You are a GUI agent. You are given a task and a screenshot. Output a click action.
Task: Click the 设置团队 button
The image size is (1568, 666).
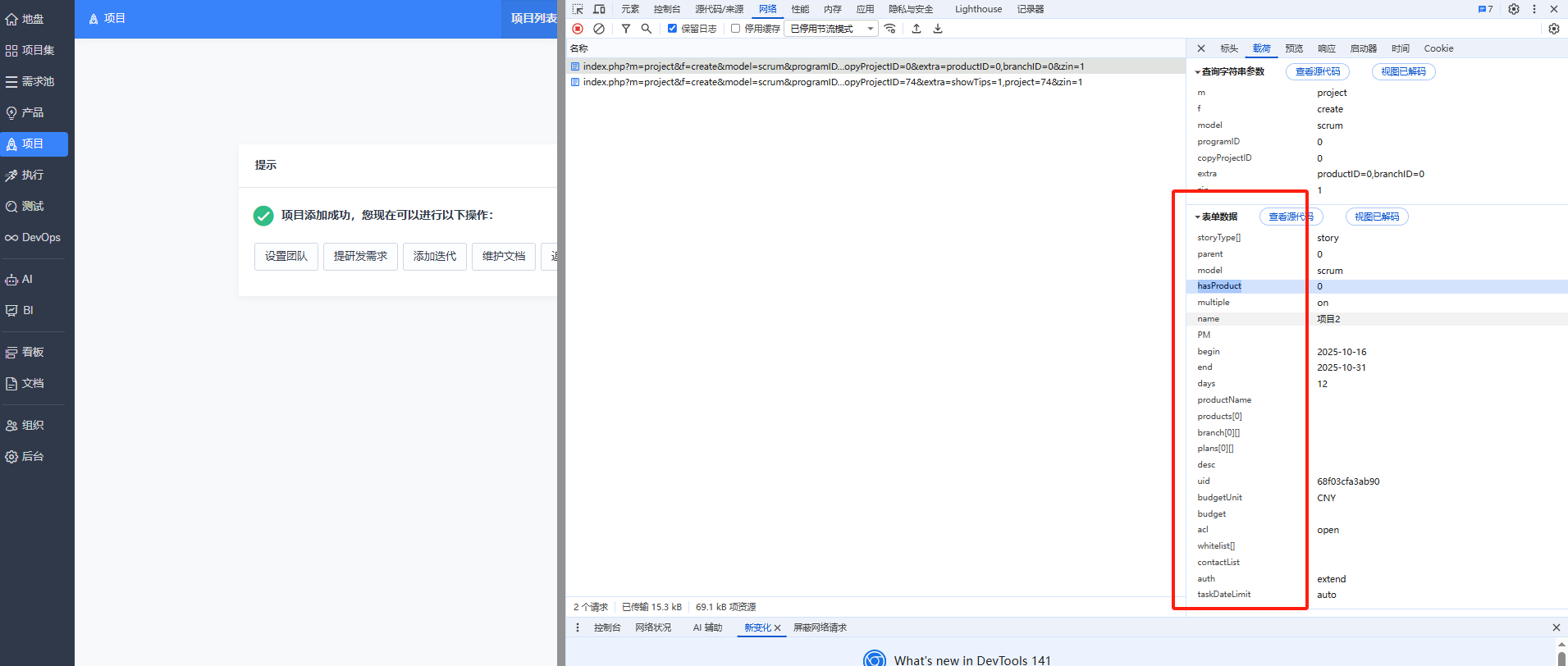tap(286, 257)
